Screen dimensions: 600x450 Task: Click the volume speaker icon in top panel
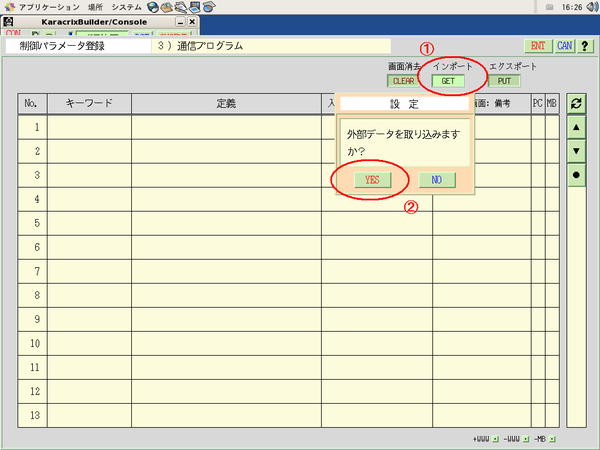pos(592,7)
